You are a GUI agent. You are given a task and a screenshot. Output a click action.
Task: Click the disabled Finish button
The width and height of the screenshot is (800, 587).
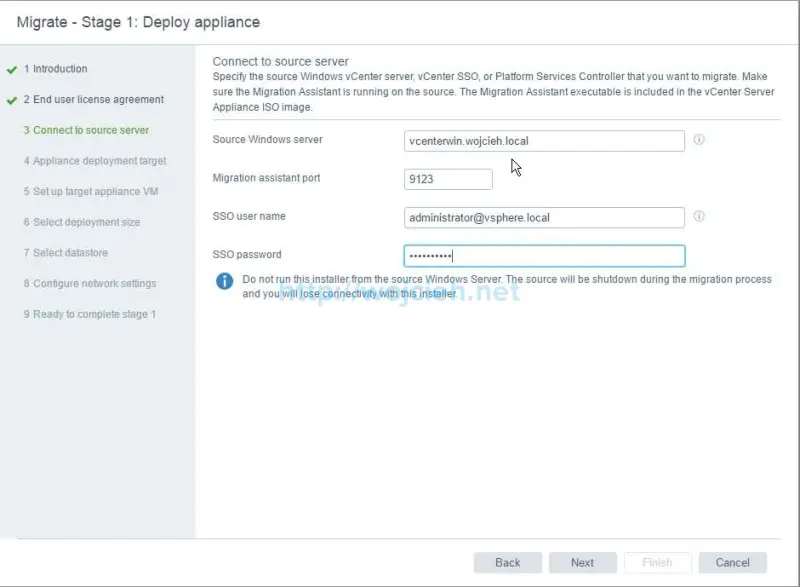[658, 562]
